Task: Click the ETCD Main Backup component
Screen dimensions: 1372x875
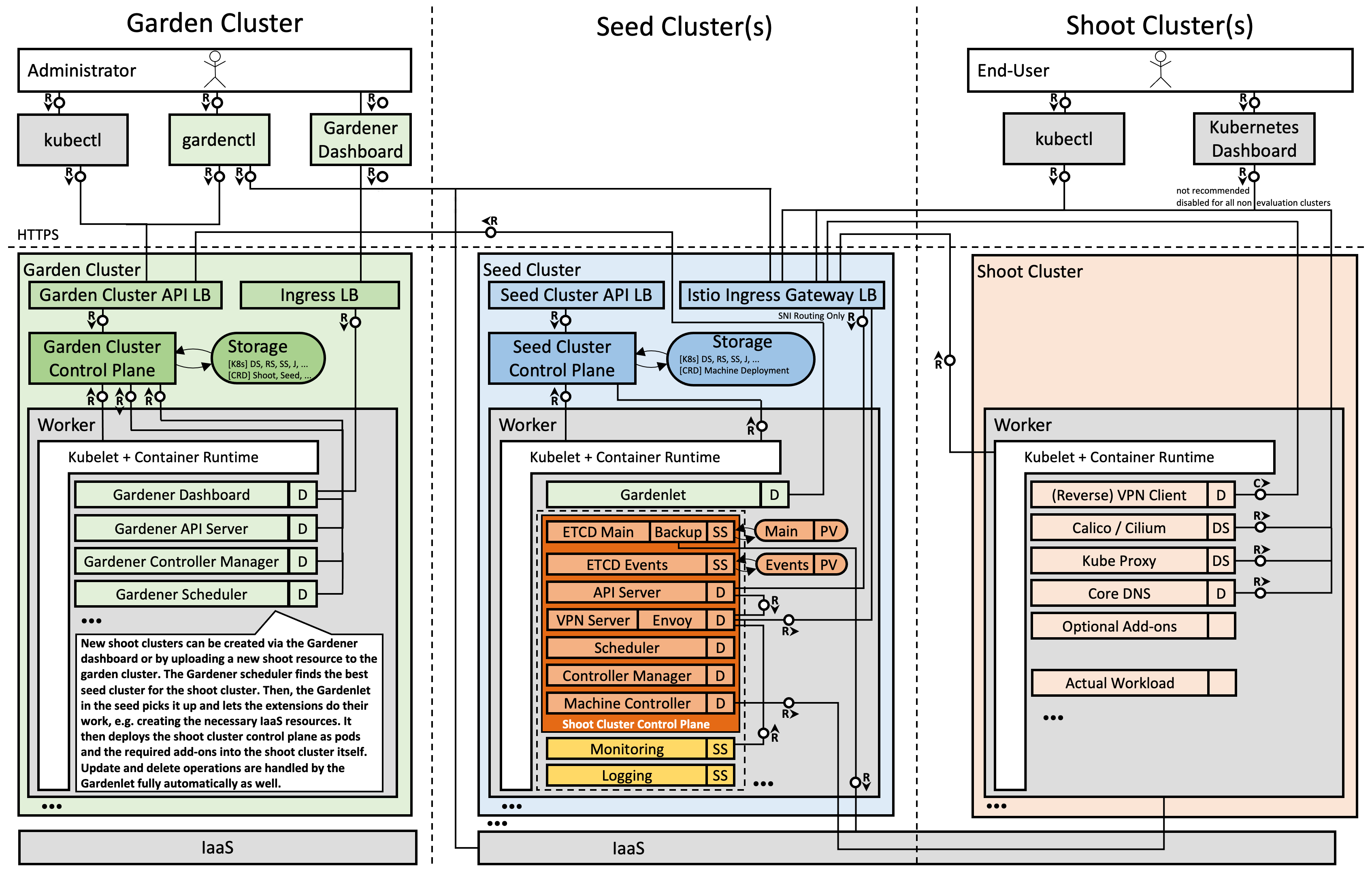Action: click(x=677, y=531)
